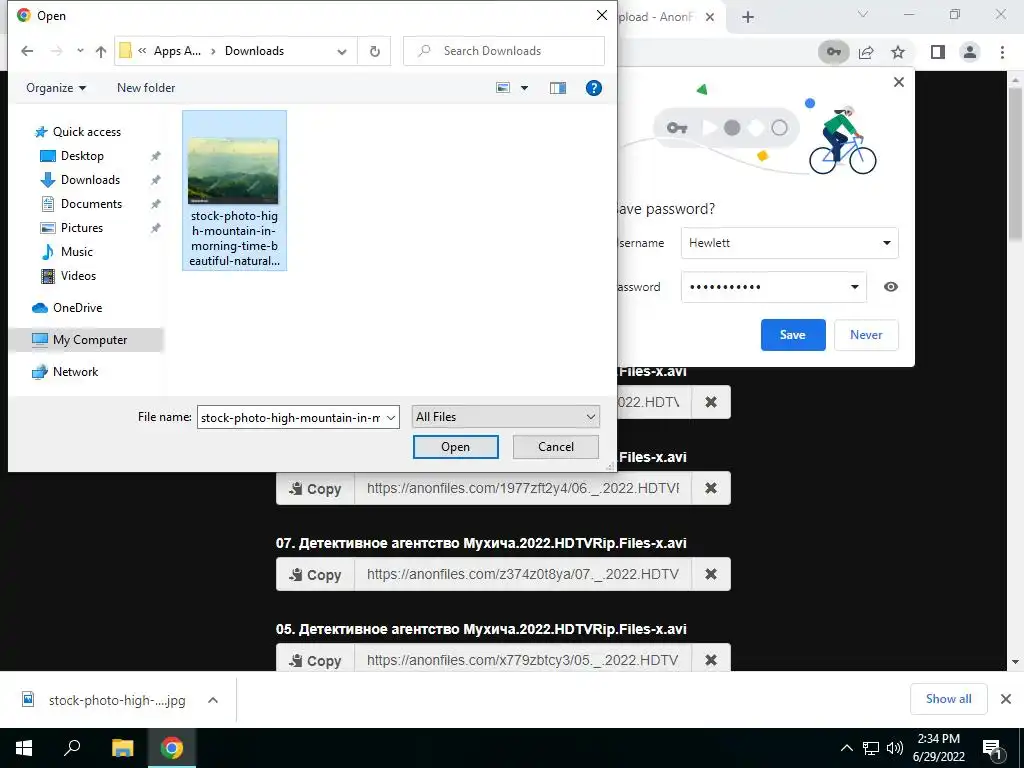Click the password key icon in Chrome
The height and width of the screenshot is (768, 1024).
pos(834,52)
